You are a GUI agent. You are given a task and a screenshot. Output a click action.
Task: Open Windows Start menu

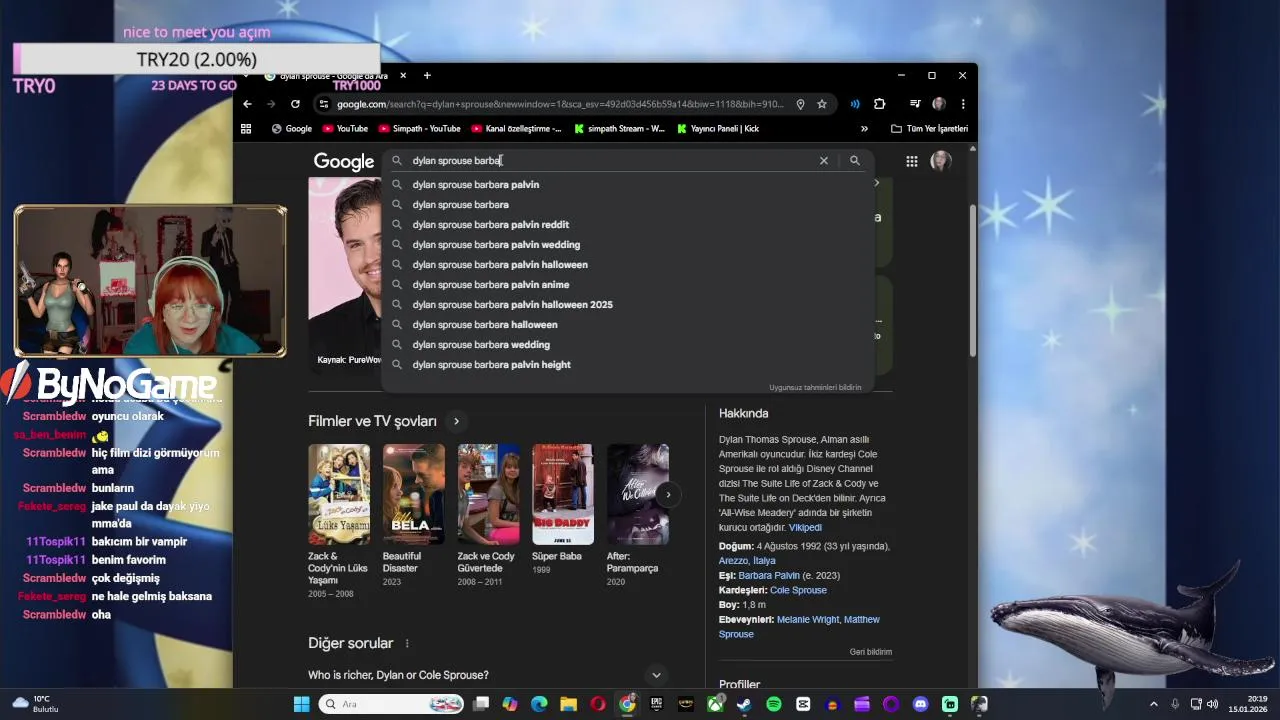click(x=302, y=704)
